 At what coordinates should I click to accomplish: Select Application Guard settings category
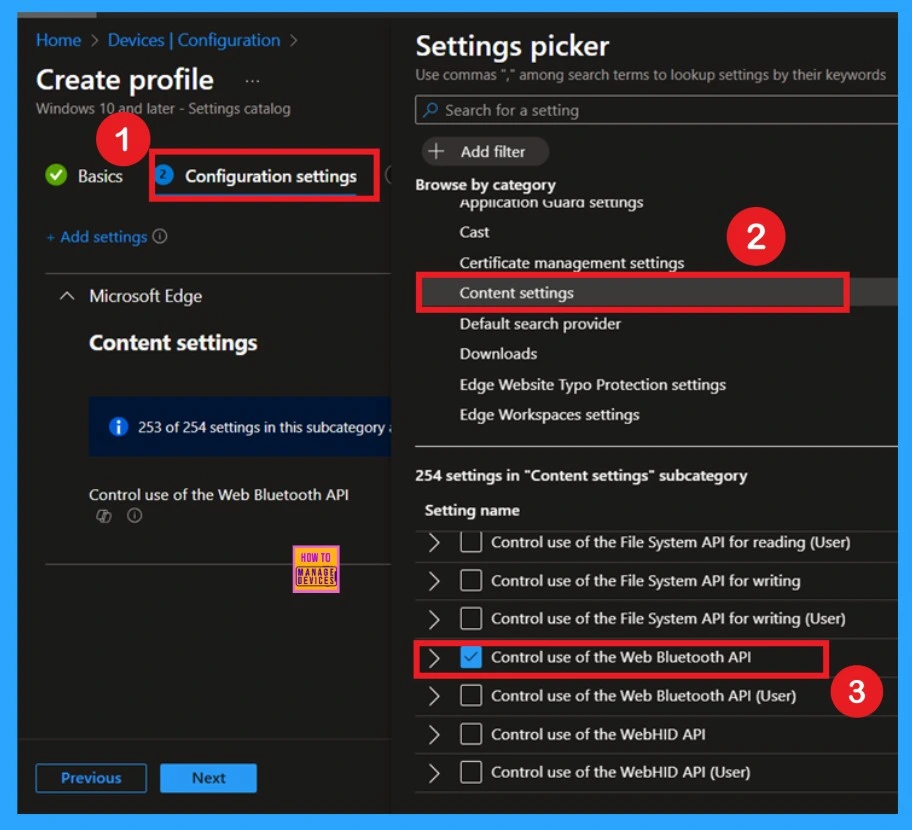[551, 203]
